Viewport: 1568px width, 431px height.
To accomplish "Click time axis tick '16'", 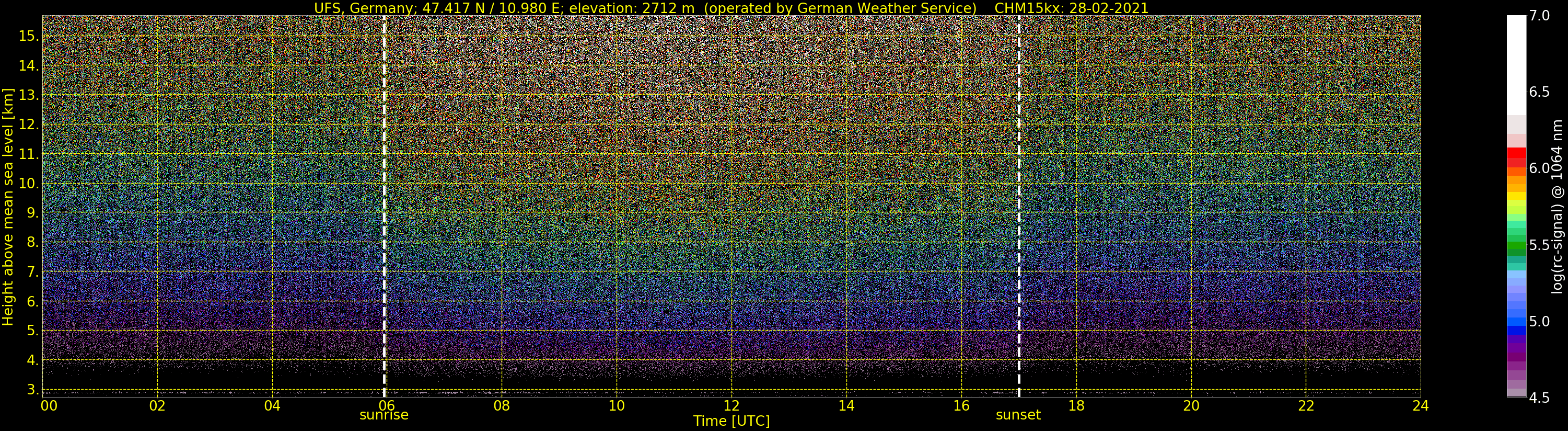I will [x=961, y=406].
